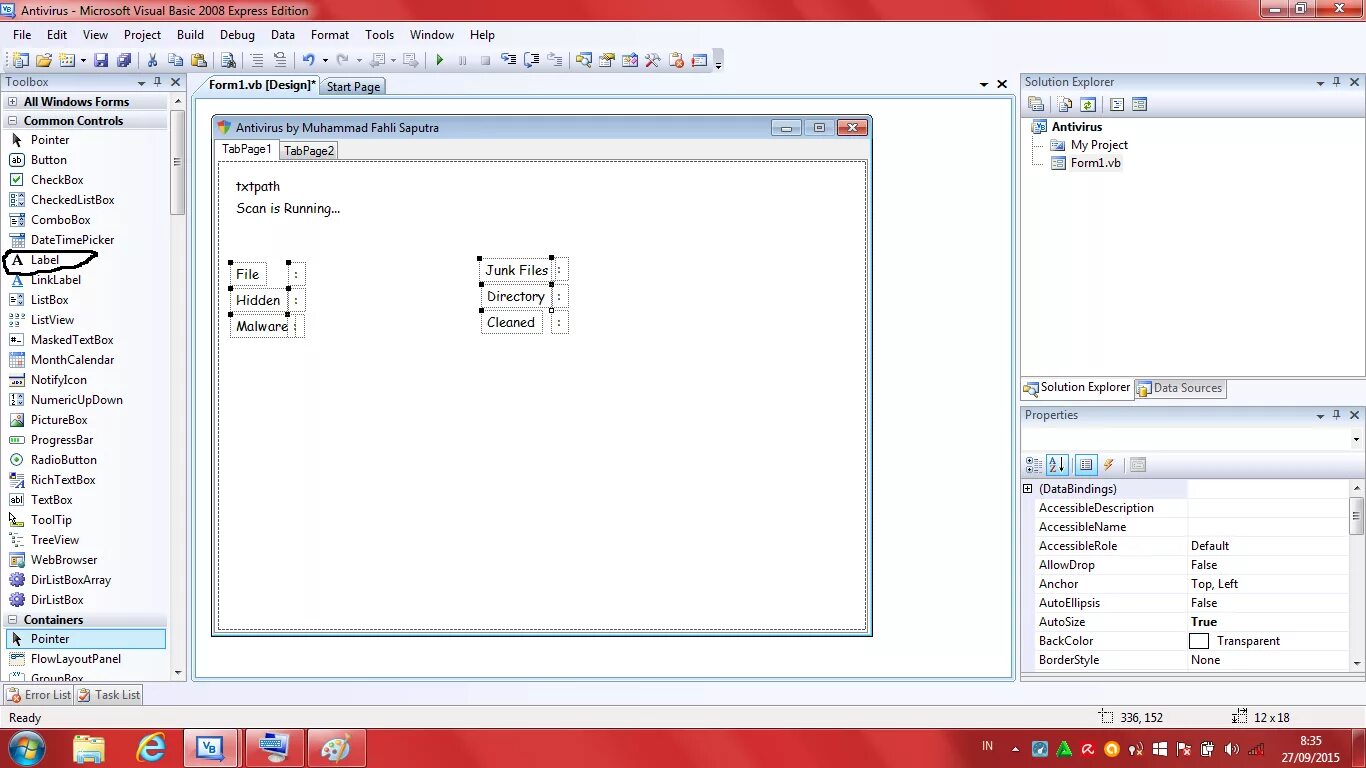Toggle auto-hide pin on Toolbox panel

pyautogui.click(x=157, y=82)
